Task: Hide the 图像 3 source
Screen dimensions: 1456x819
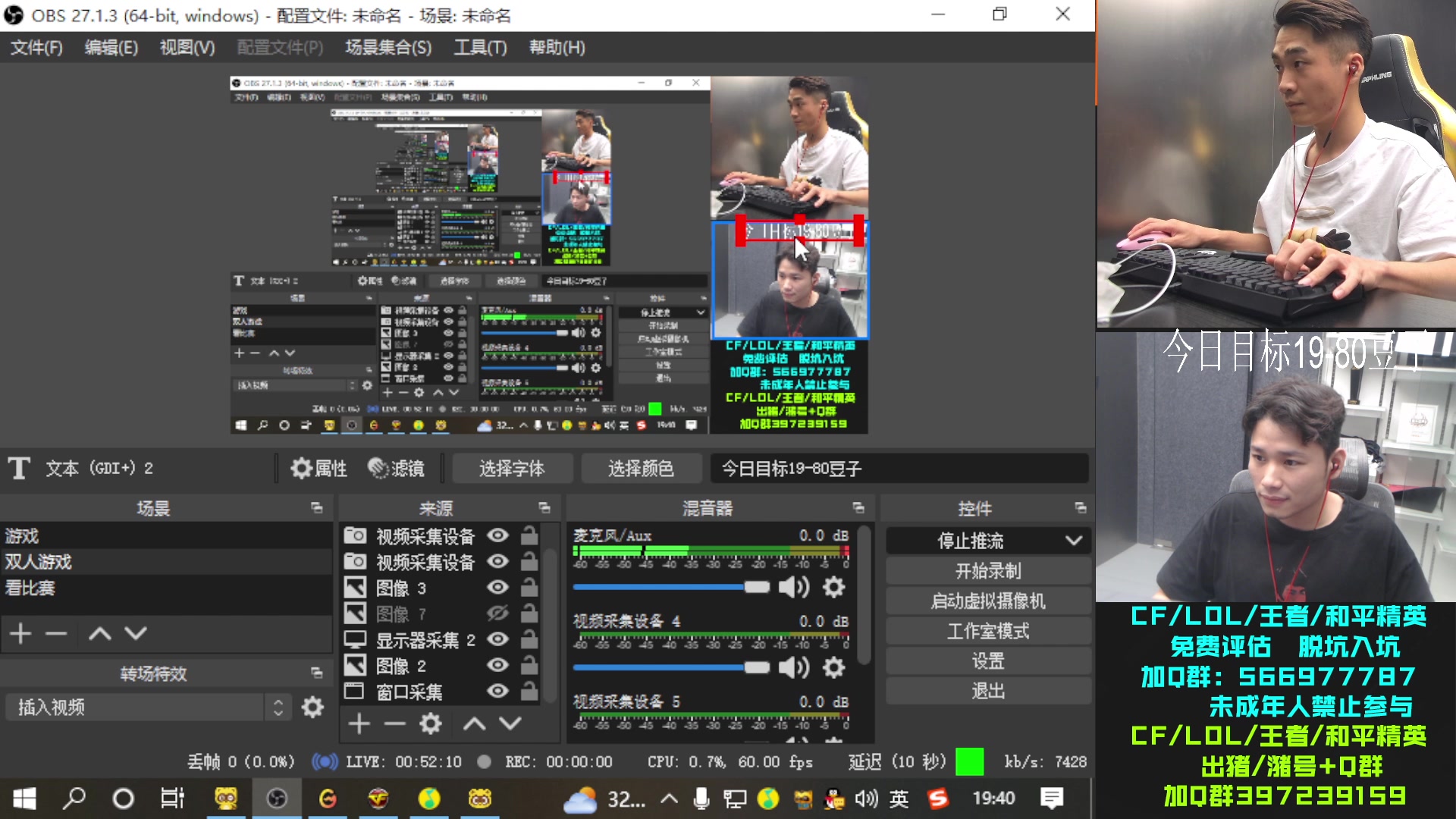Action: click(497, 588)
